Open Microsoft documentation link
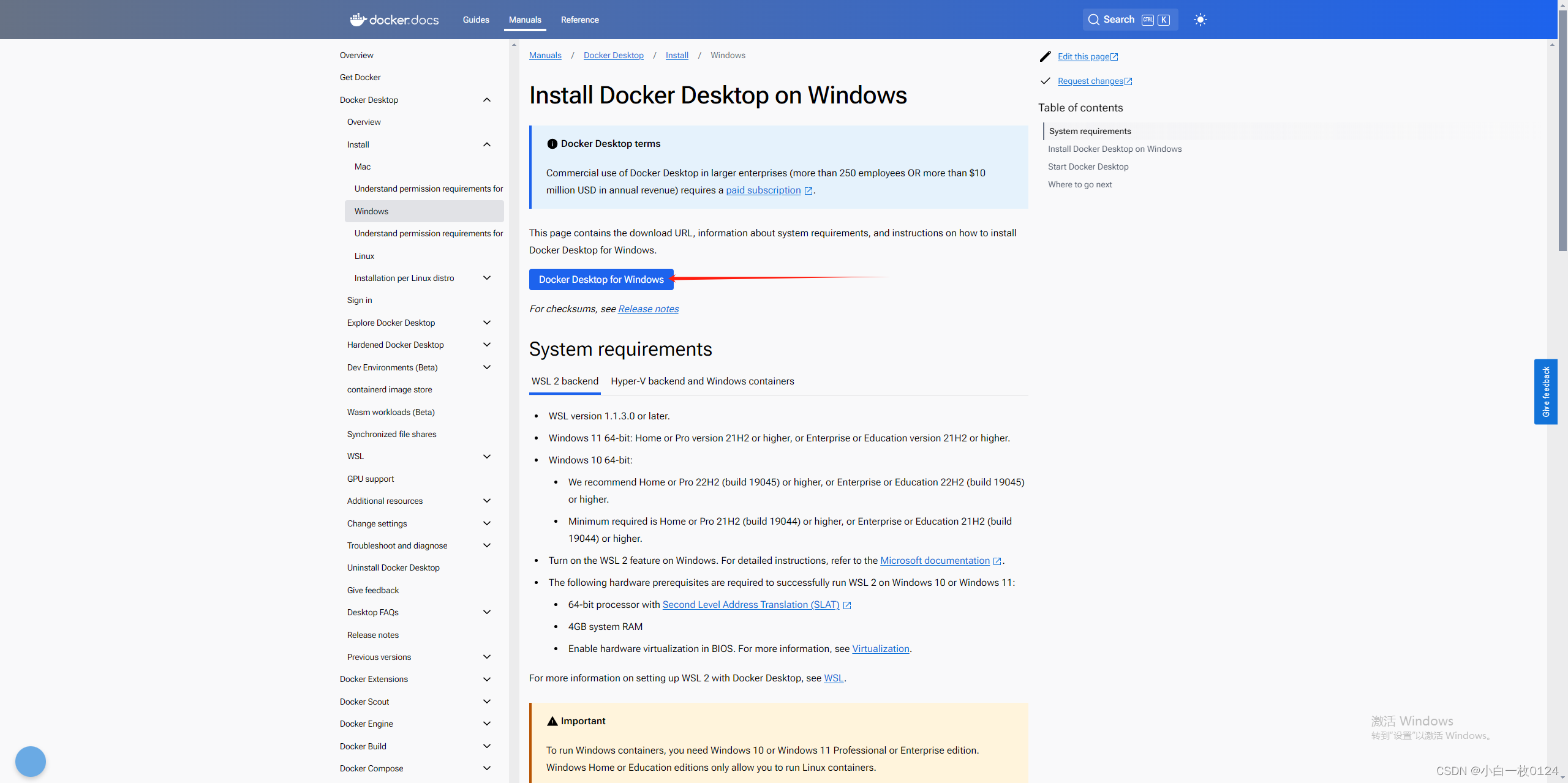1568x783 pixels. [935, 561]
